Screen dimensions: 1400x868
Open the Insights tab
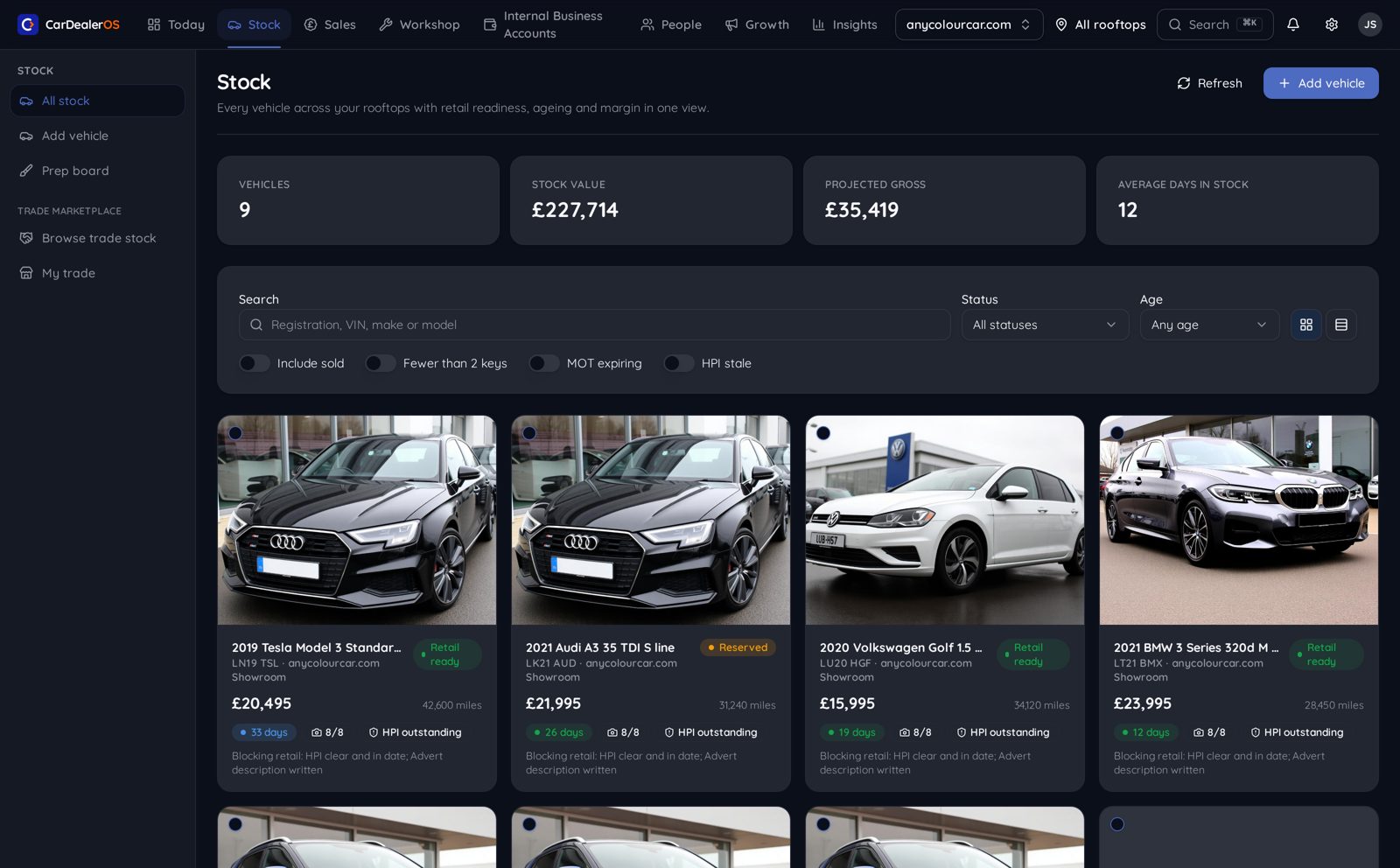click(x=844, y=24)
